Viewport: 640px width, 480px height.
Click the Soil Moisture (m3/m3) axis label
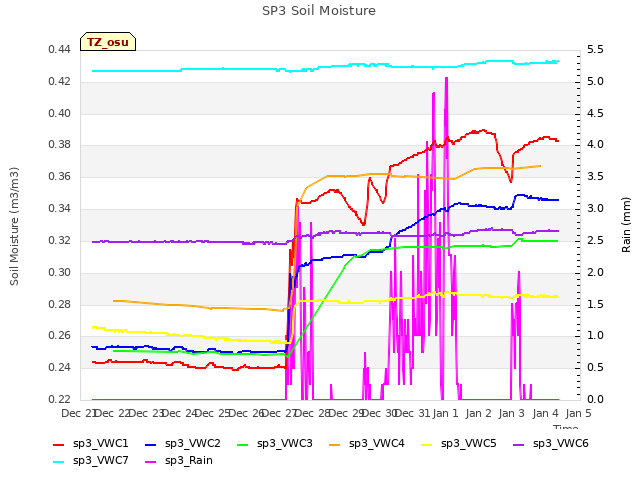pyautogui.click(x=14, y=226)
